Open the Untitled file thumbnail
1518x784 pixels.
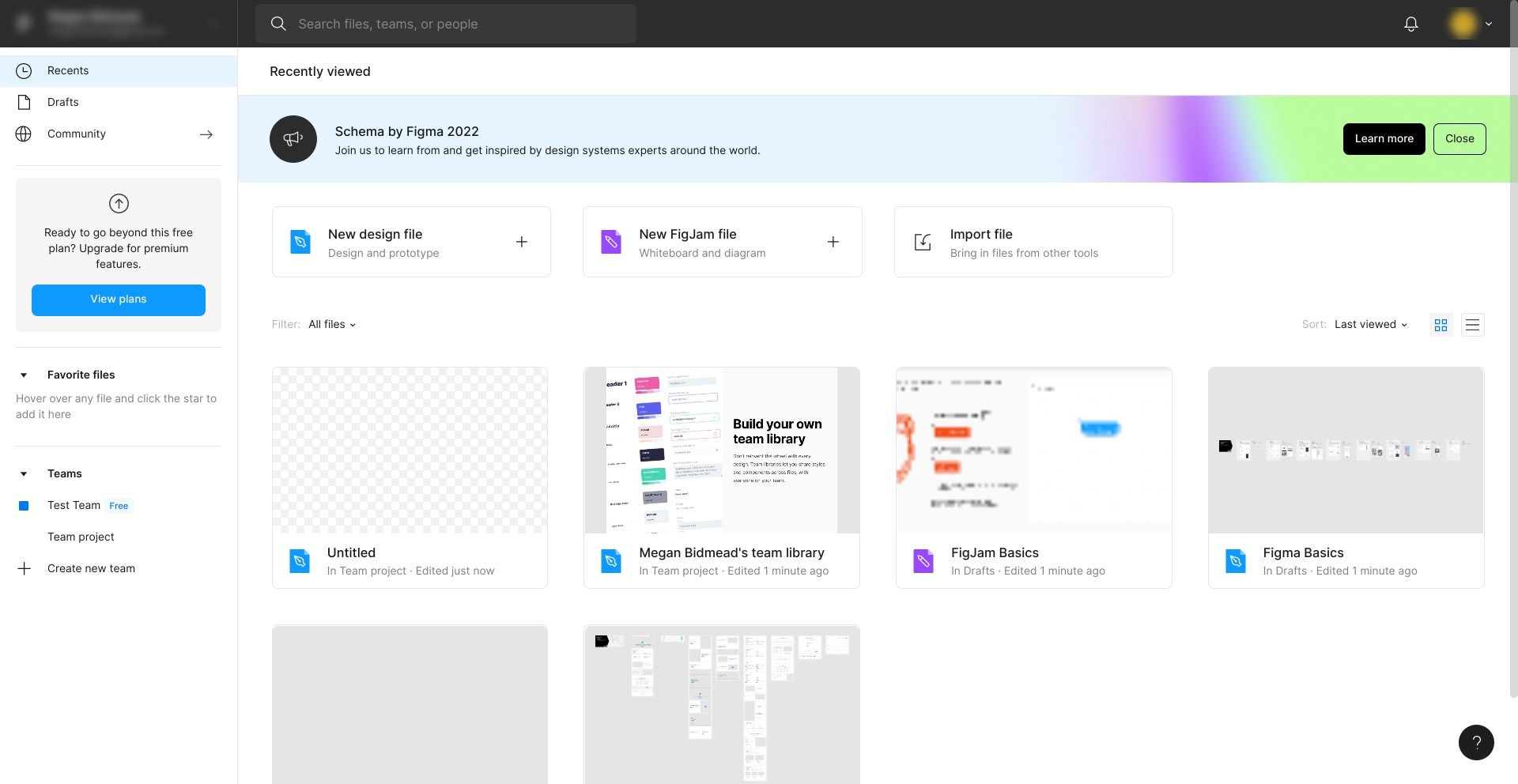(410, 450)
